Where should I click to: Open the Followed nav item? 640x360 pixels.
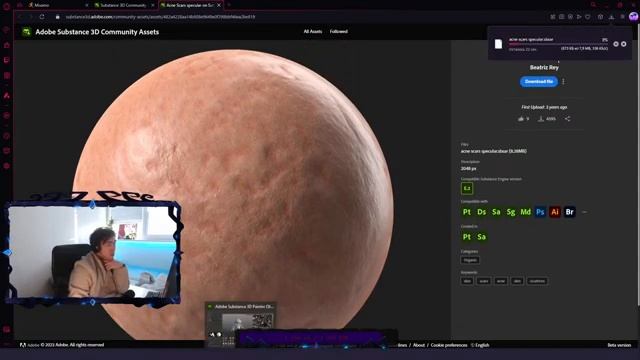(339, 31)
